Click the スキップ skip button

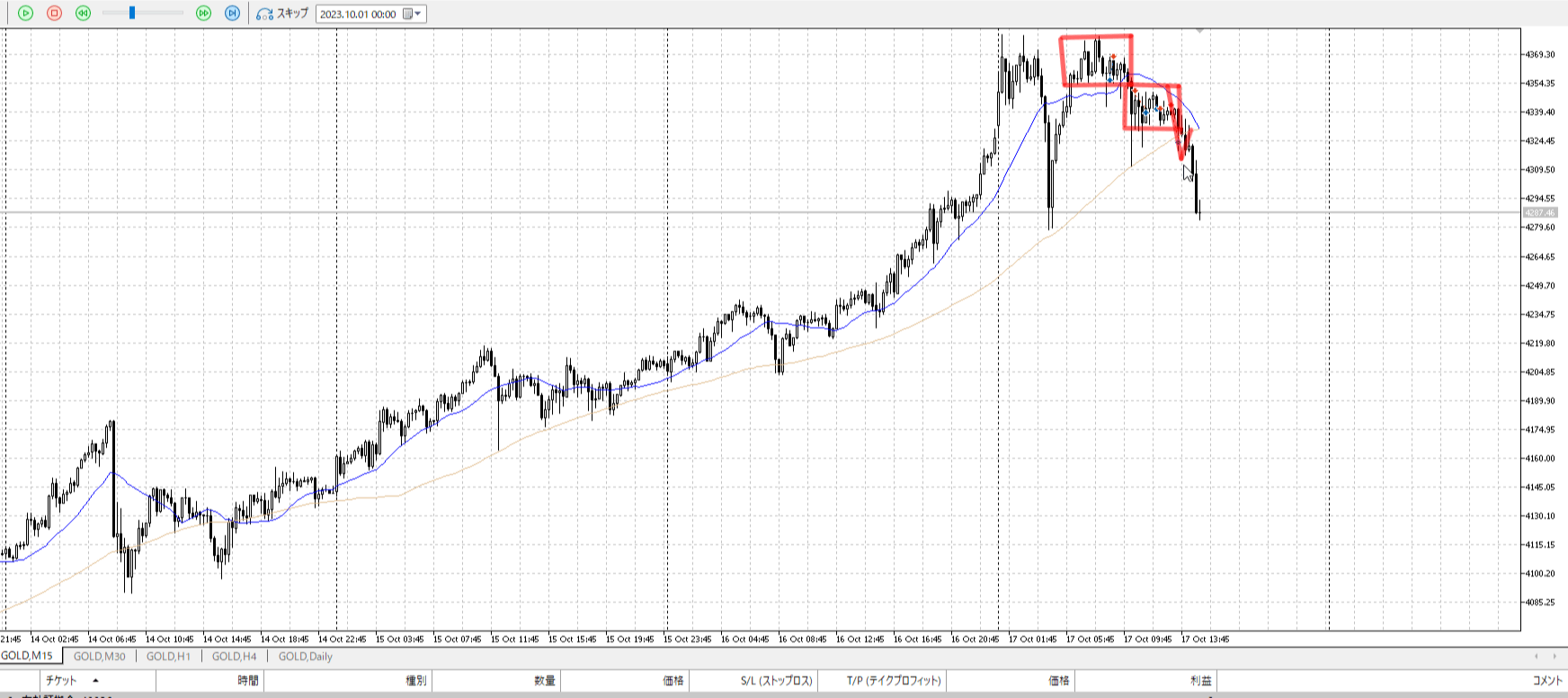pos(282,13)
